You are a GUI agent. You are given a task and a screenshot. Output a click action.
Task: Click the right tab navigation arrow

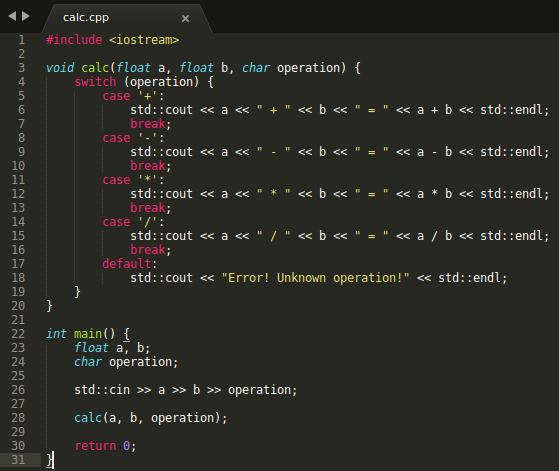[26, 16]
